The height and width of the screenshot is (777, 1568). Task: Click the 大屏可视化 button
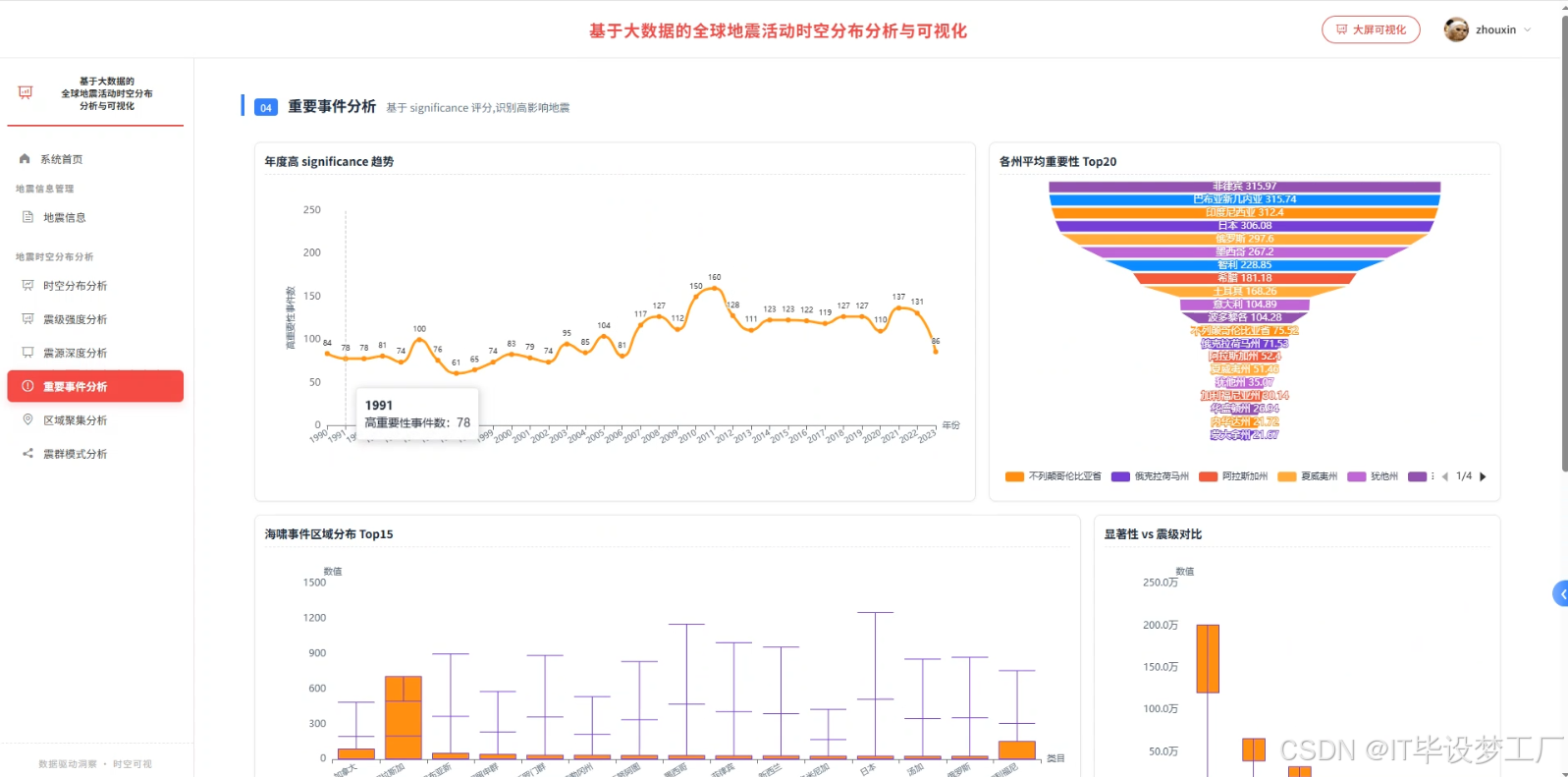pyautogui.click(x=1371, y=29)
